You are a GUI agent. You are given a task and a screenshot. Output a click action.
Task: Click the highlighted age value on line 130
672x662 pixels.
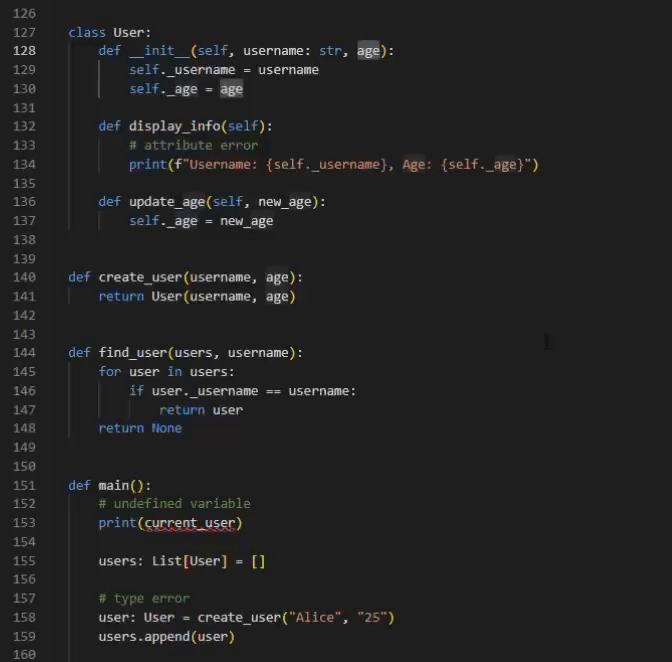click(231, 89)
